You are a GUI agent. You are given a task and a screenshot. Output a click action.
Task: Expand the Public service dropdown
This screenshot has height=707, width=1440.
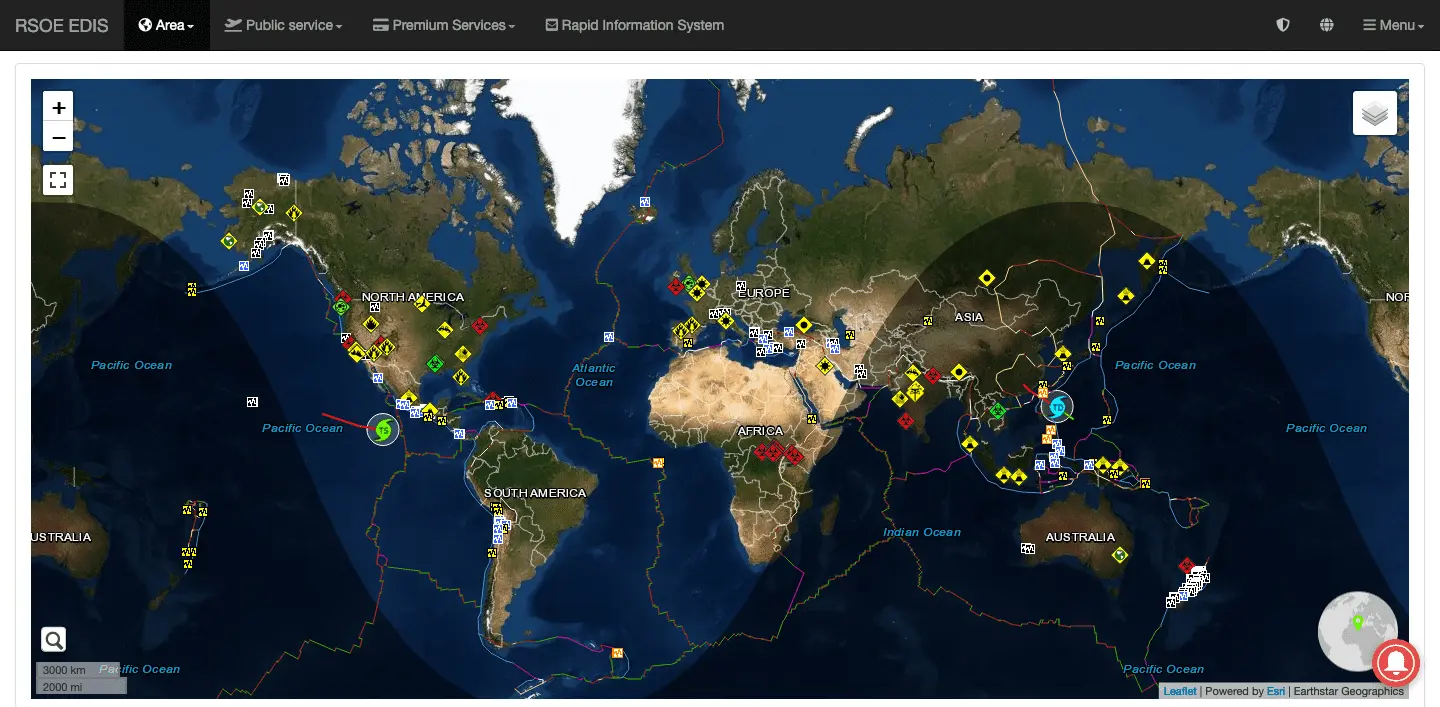283,25
